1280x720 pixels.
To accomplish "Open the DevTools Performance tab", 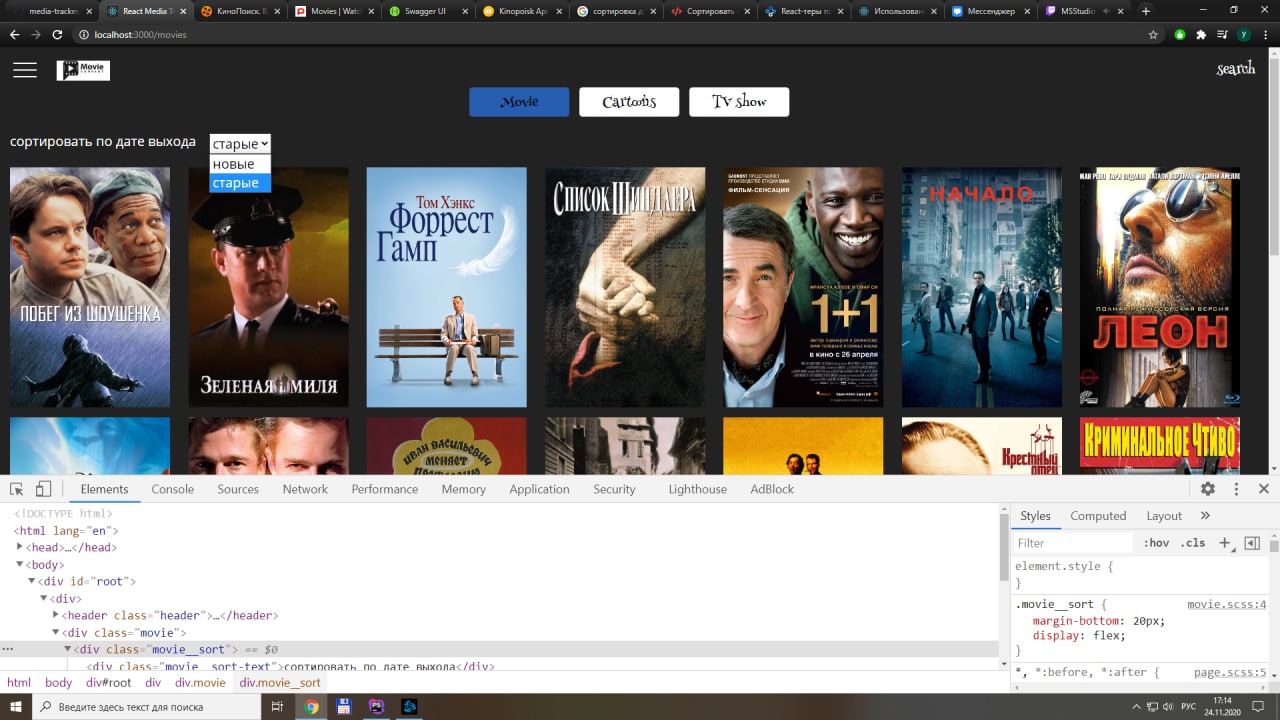I will click(x=385, y=489).
